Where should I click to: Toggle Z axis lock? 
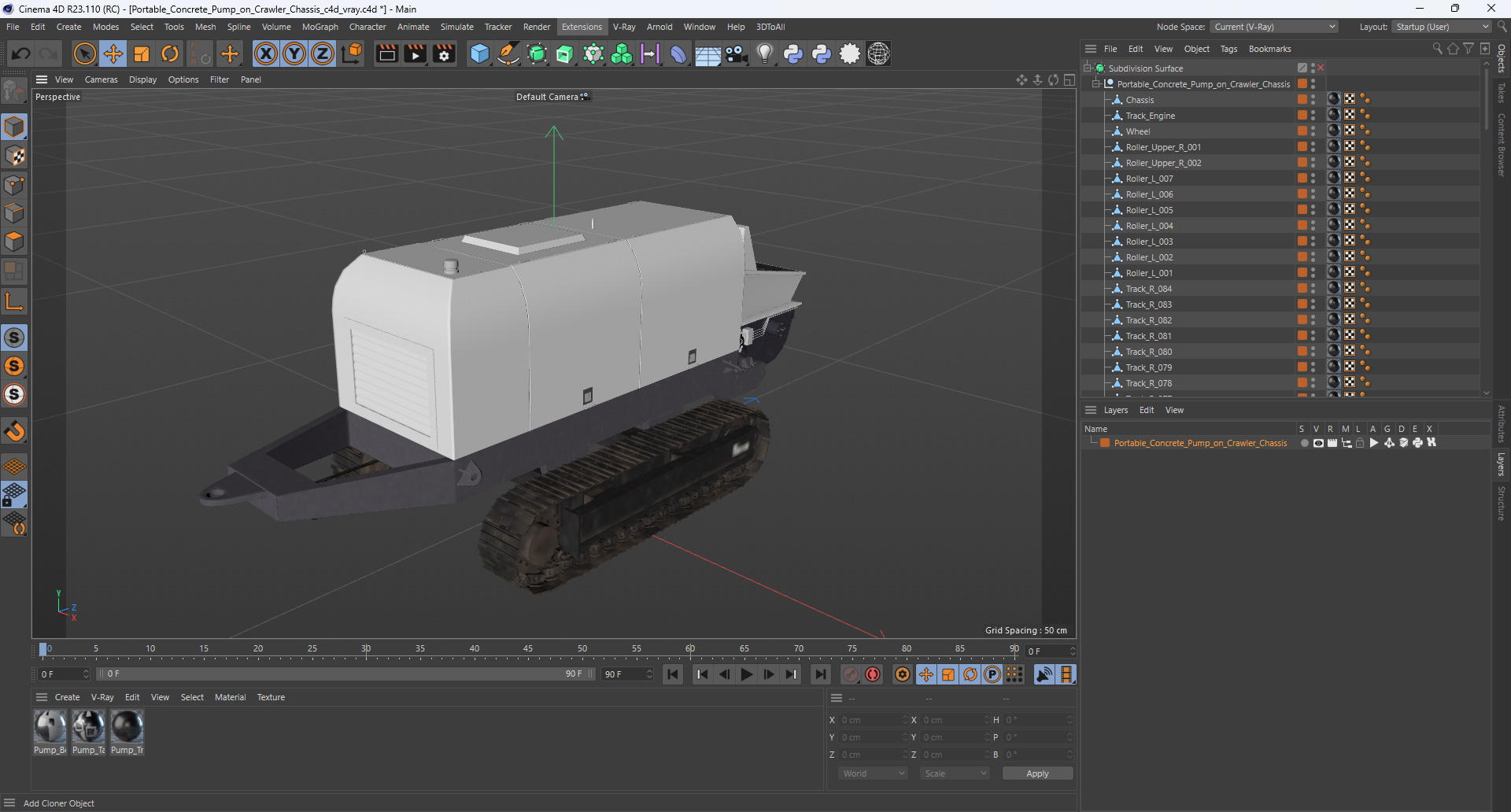pyautogui.click(x=323, y=54)
